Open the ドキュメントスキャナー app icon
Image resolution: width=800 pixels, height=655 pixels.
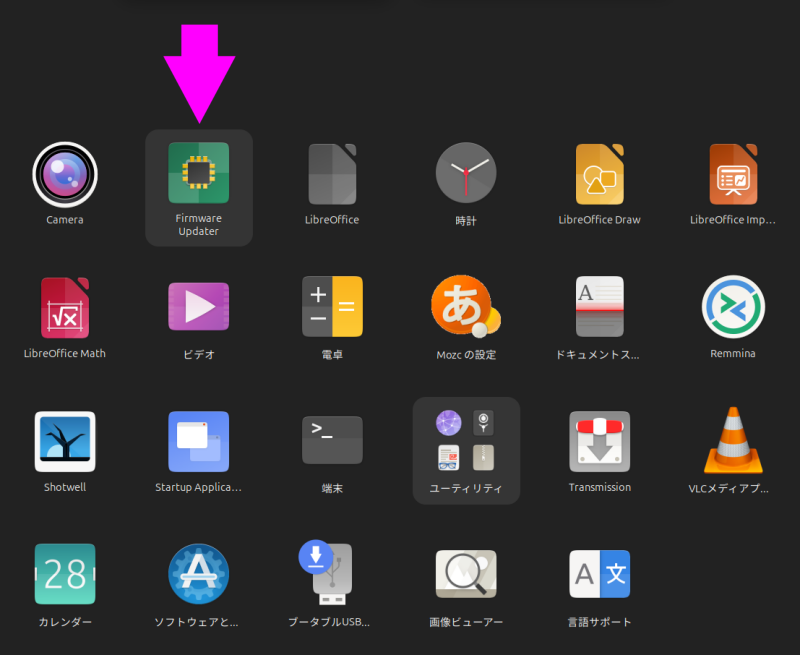click(x=599, y=307)
